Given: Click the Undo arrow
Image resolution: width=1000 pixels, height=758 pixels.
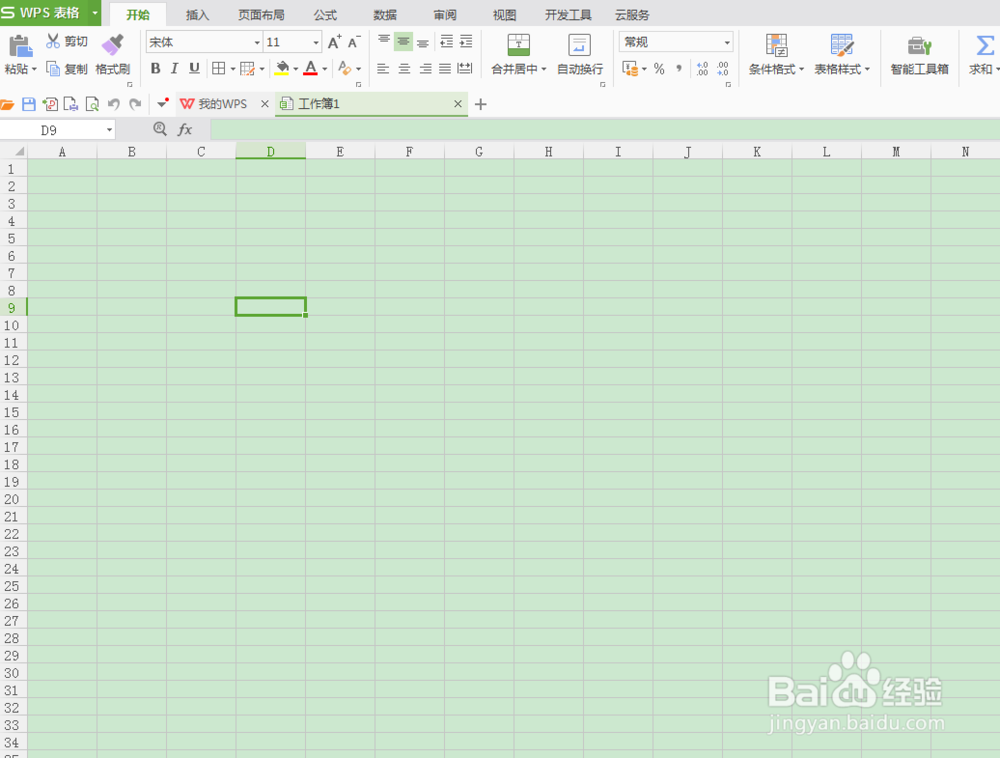Looking at the screenshot, I should pyautogui.click(x=114, y=104).
